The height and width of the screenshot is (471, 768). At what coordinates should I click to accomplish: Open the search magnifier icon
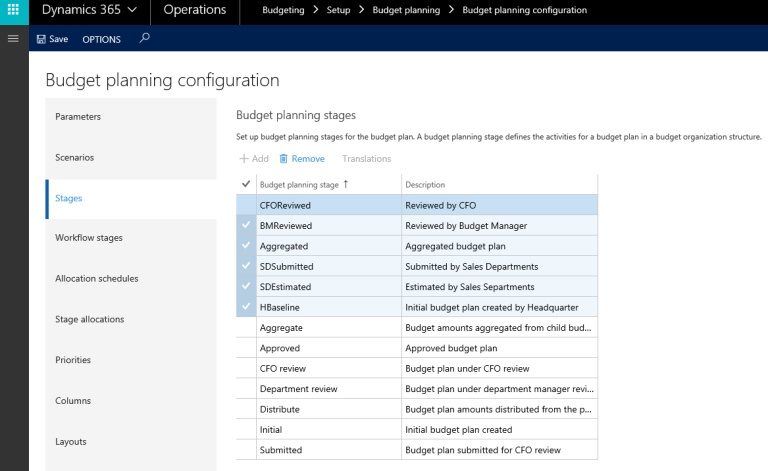coord(145,39)
